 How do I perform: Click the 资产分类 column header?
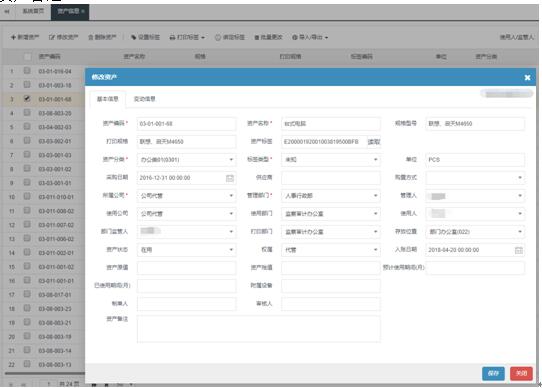[x=486, y=56]
